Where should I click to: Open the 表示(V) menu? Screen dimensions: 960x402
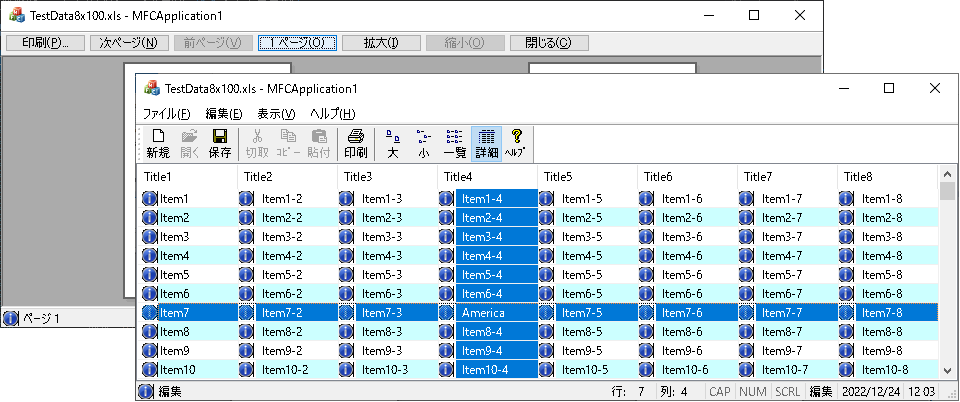(276, 114)
